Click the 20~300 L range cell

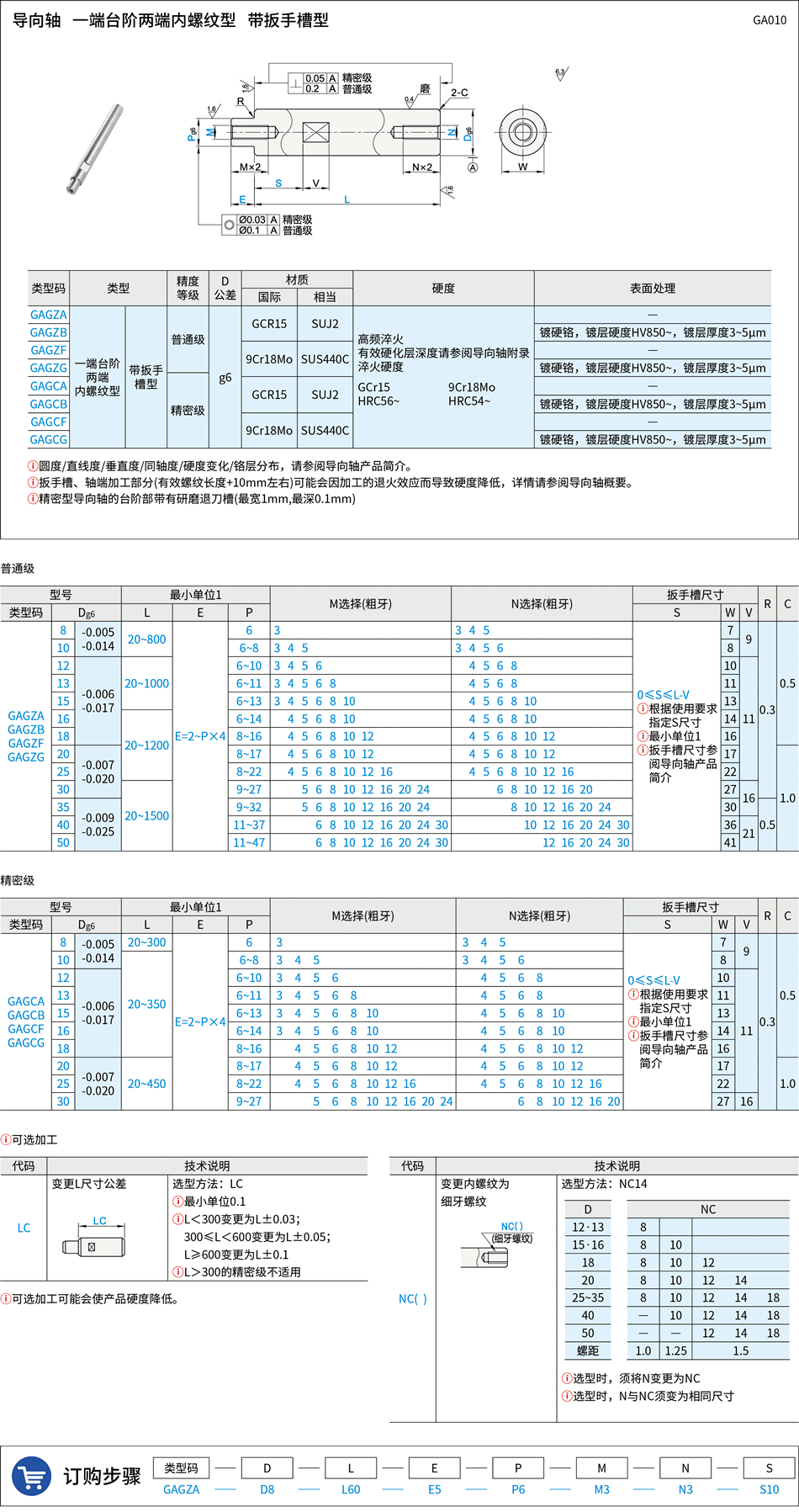click(x=146, y=942)
